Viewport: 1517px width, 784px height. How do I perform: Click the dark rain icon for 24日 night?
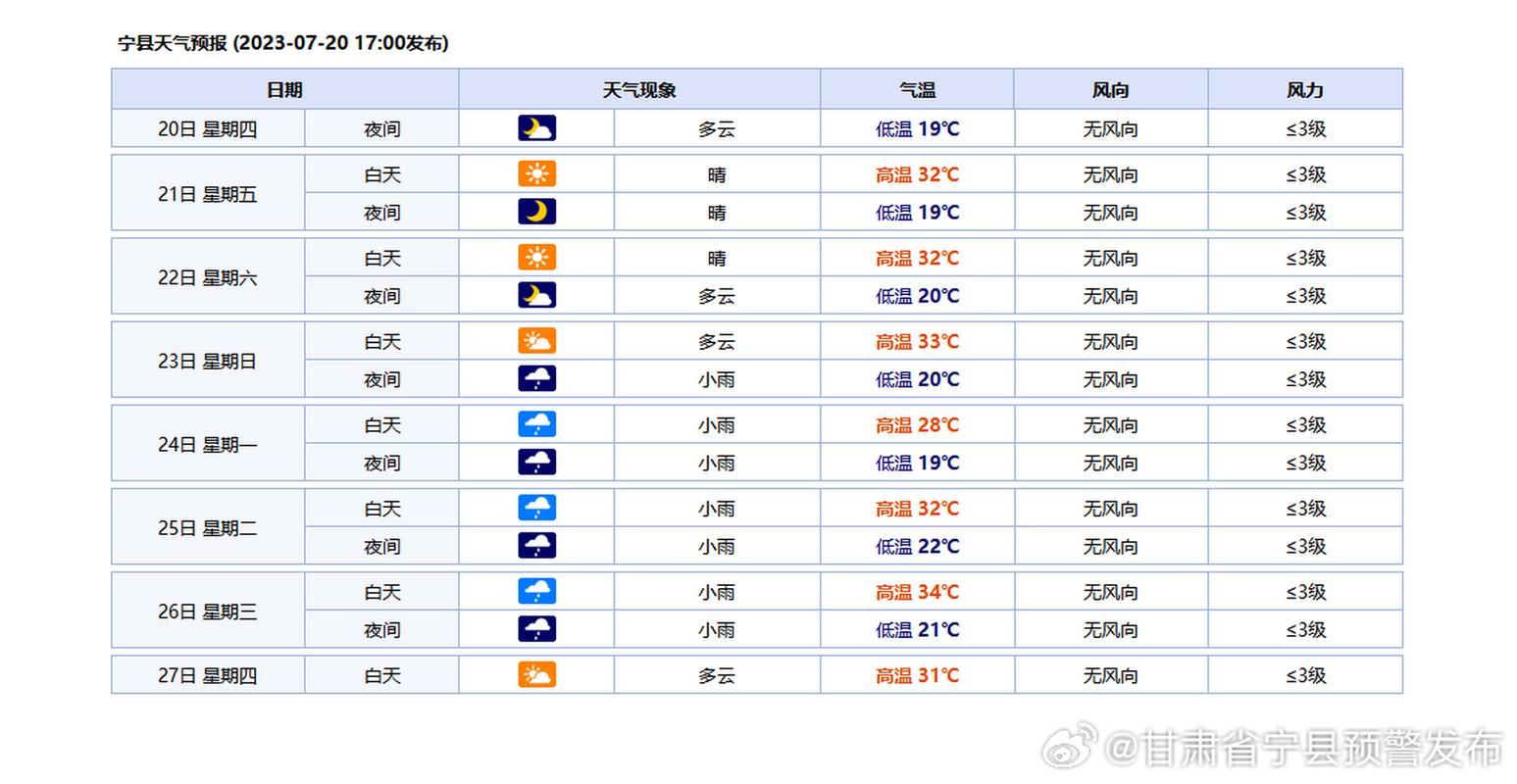(x=537, y=462)
